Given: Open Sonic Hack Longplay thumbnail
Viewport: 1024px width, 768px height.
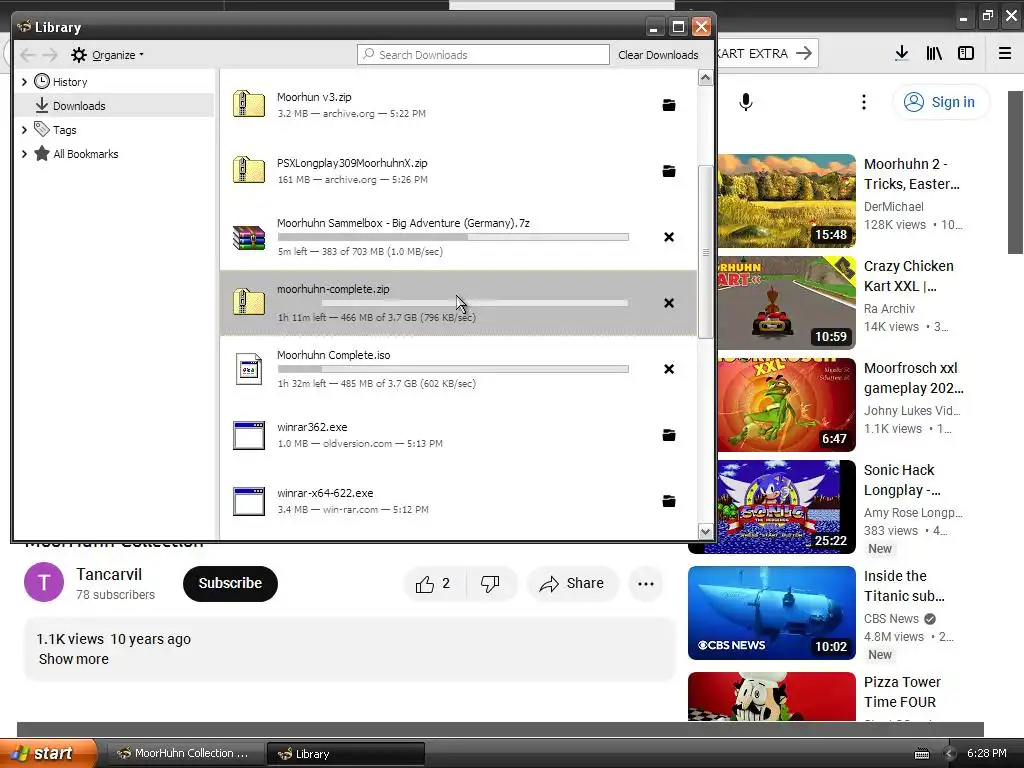Looking at the screenshot, I should click(x=786, y=507).
